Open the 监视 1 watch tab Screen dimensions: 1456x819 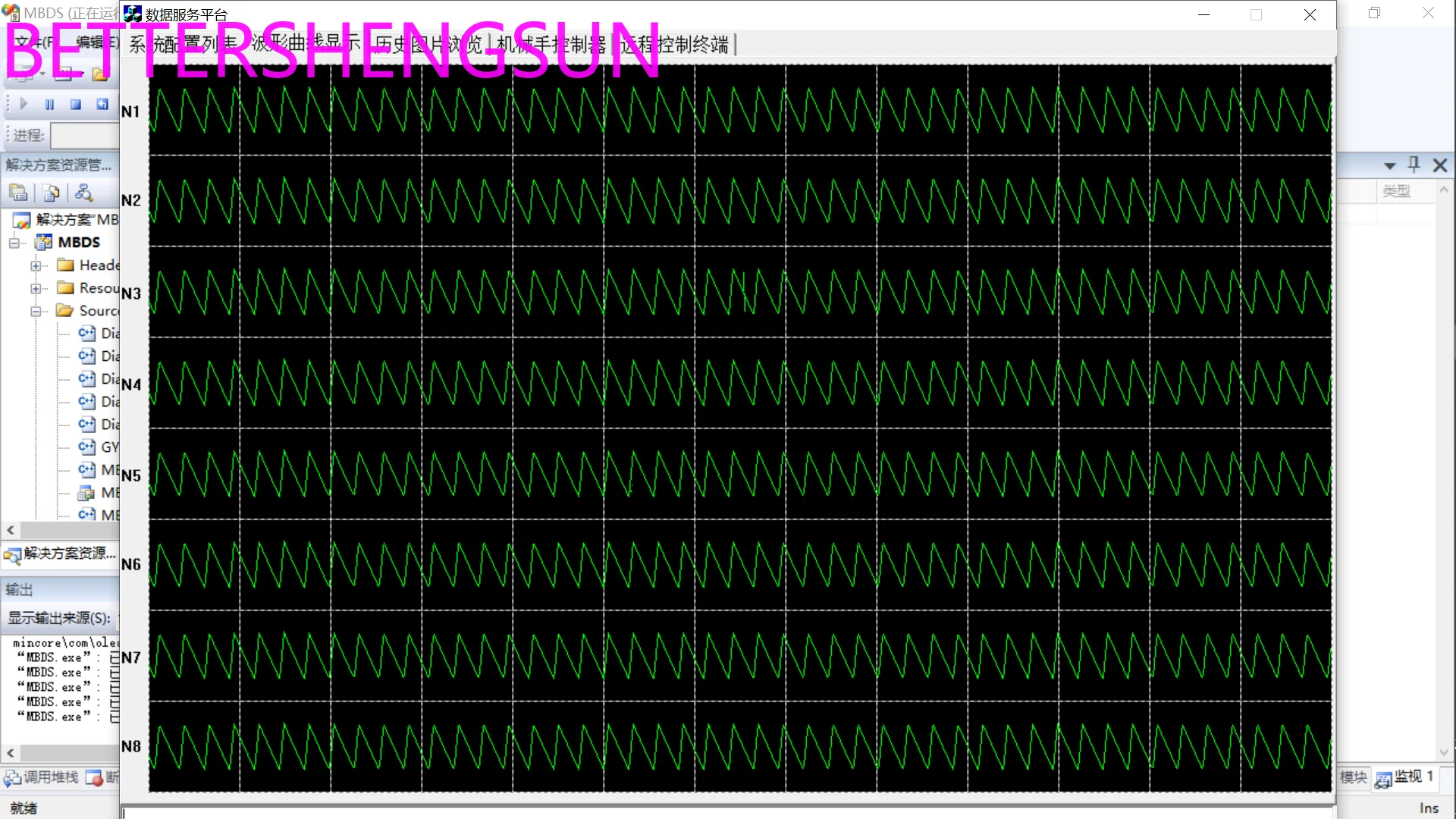(1404, 777)
